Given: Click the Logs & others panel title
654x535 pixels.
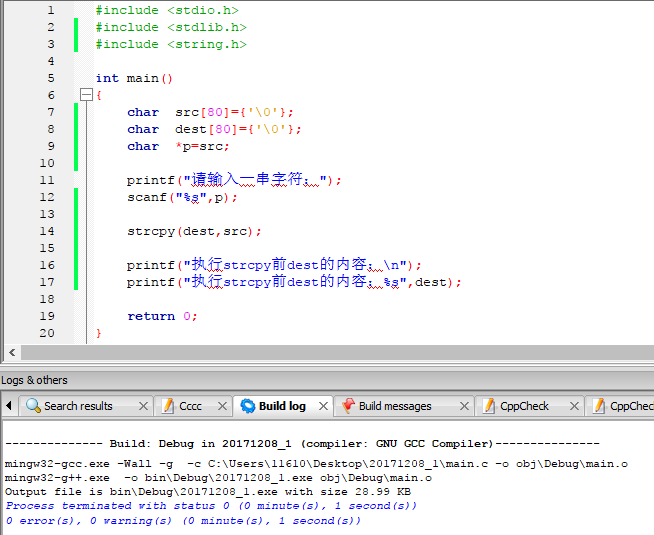Looking at the screenshot, I should pos(34,380).
